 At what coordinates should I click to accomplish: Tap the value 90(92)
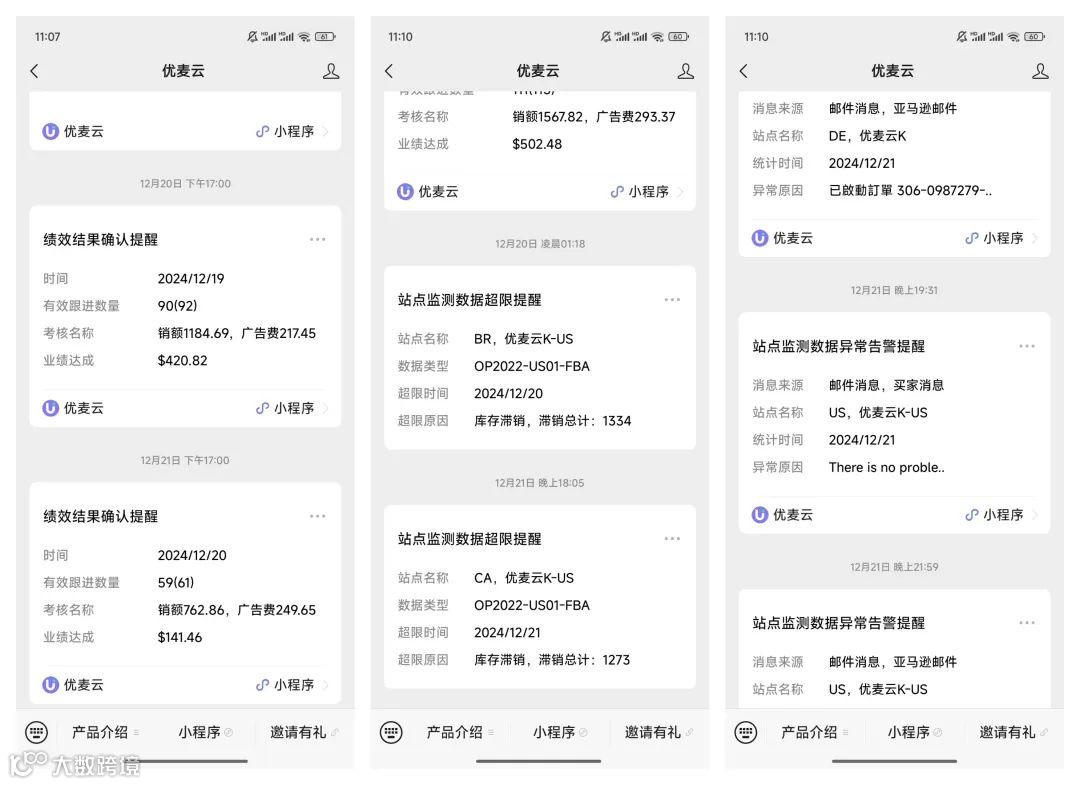click(x=177, y=306)
